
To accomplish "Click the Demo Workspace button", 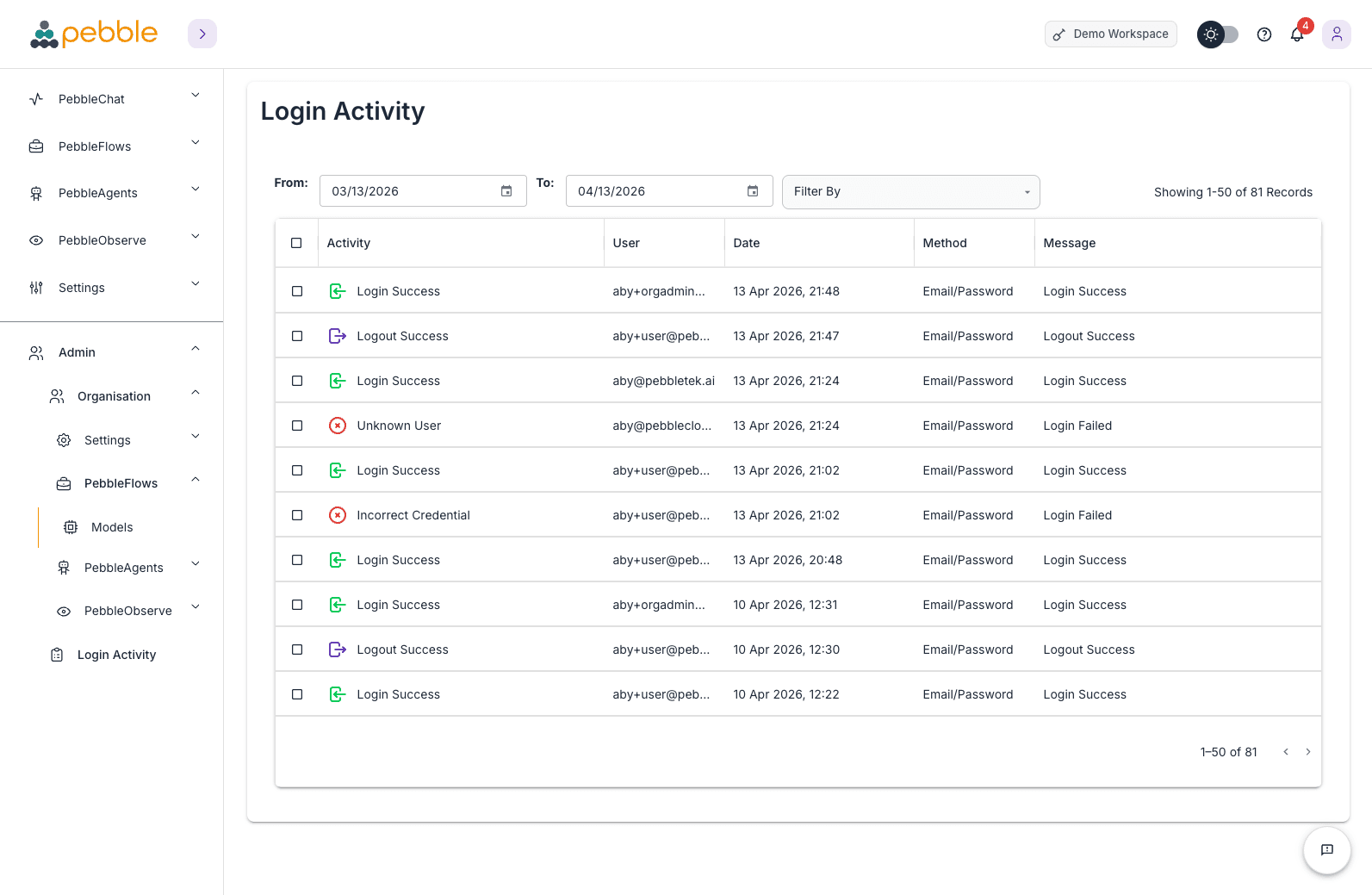I will (1111, 34).
